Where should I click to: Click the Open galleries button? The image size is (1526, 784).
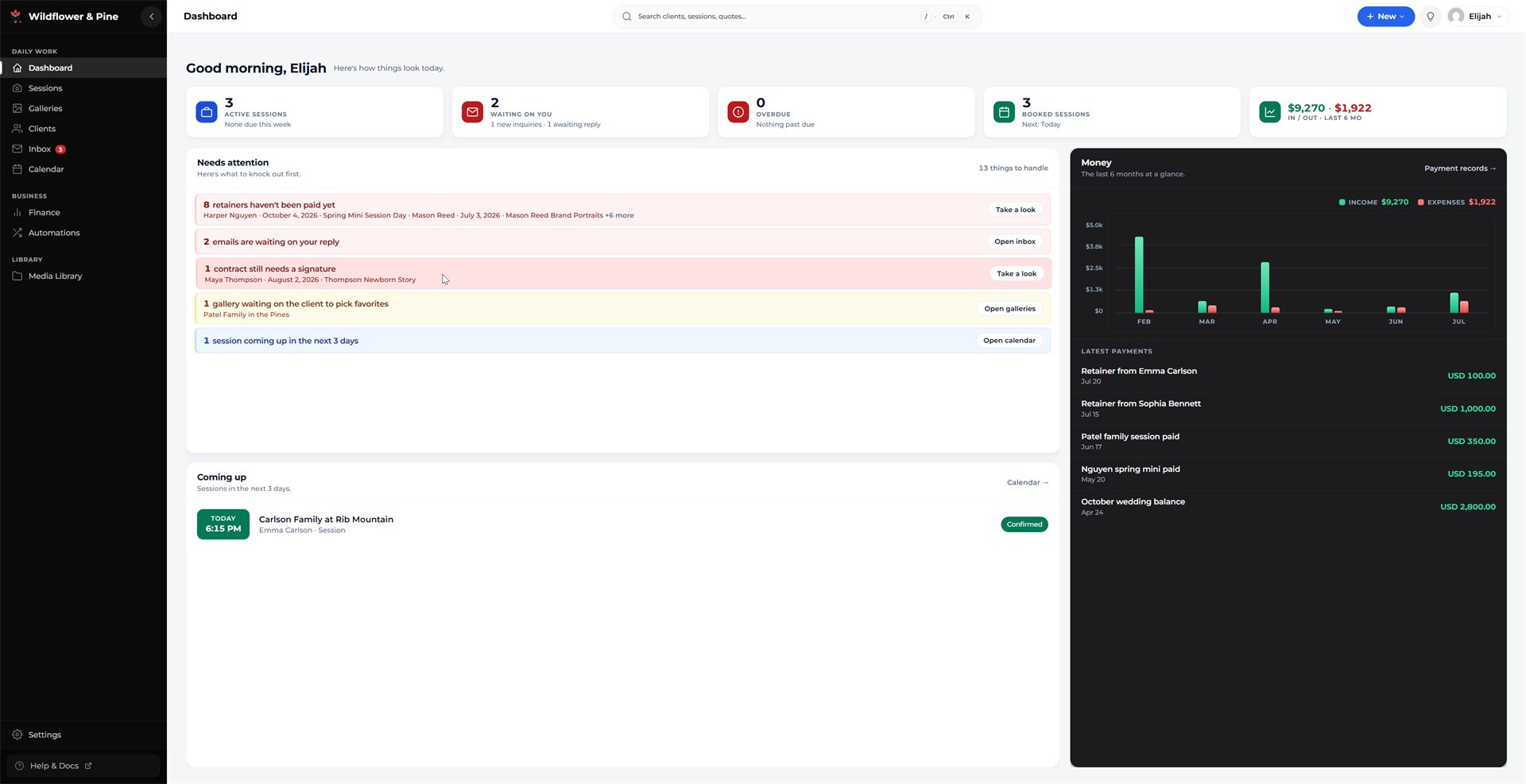coord(1009,308)
